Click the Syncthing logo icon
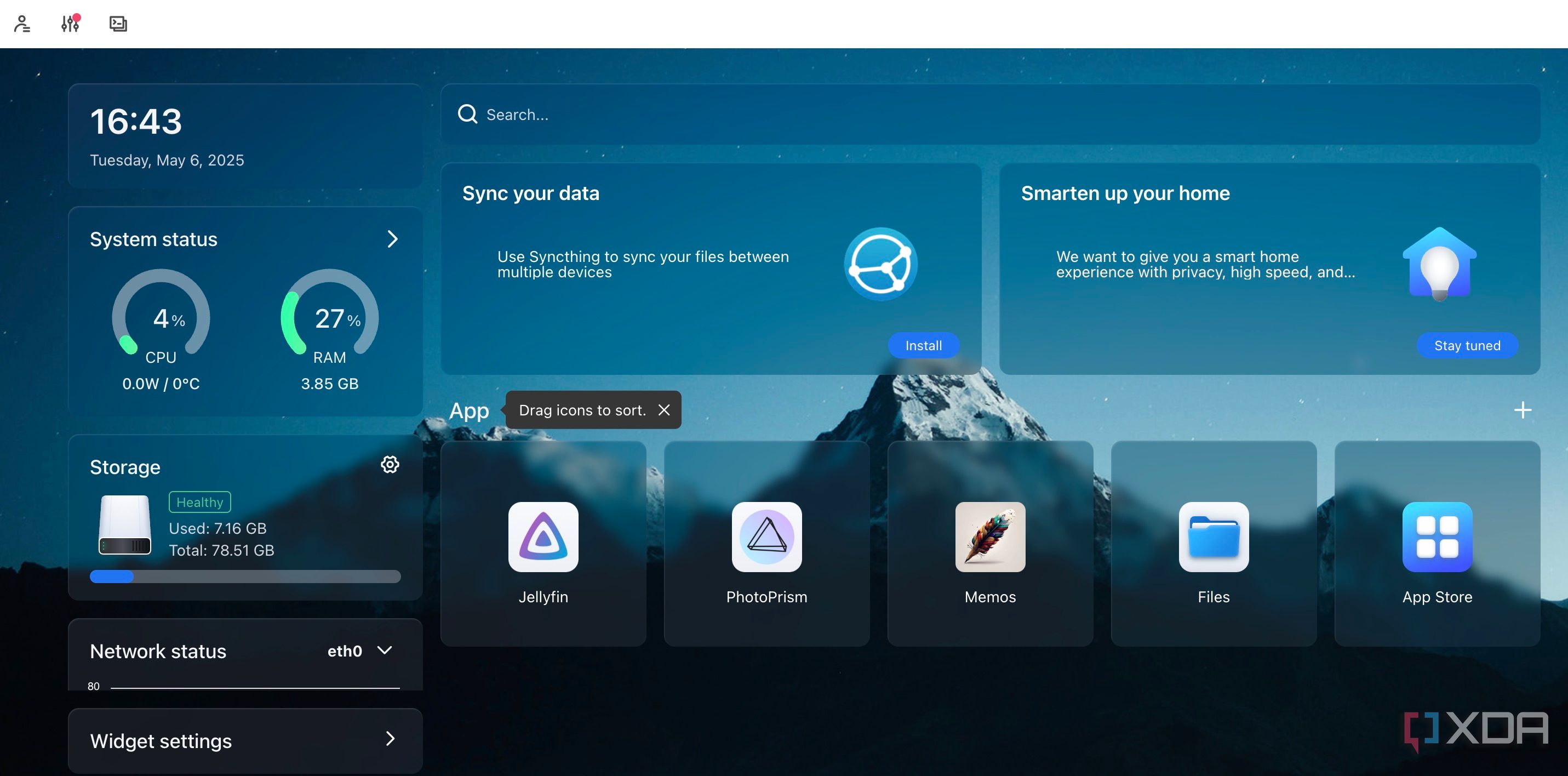The image size is (1568, 776). pos(880,264)
